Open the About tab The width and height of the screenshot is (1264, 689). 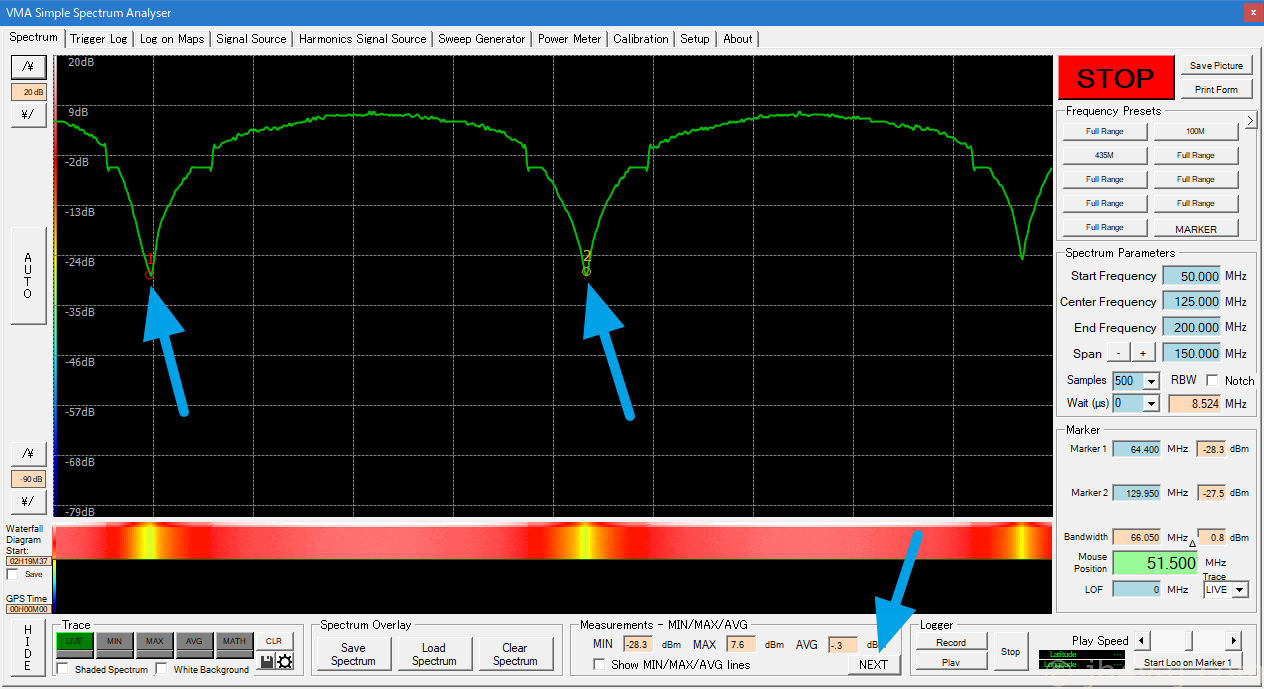738,39
